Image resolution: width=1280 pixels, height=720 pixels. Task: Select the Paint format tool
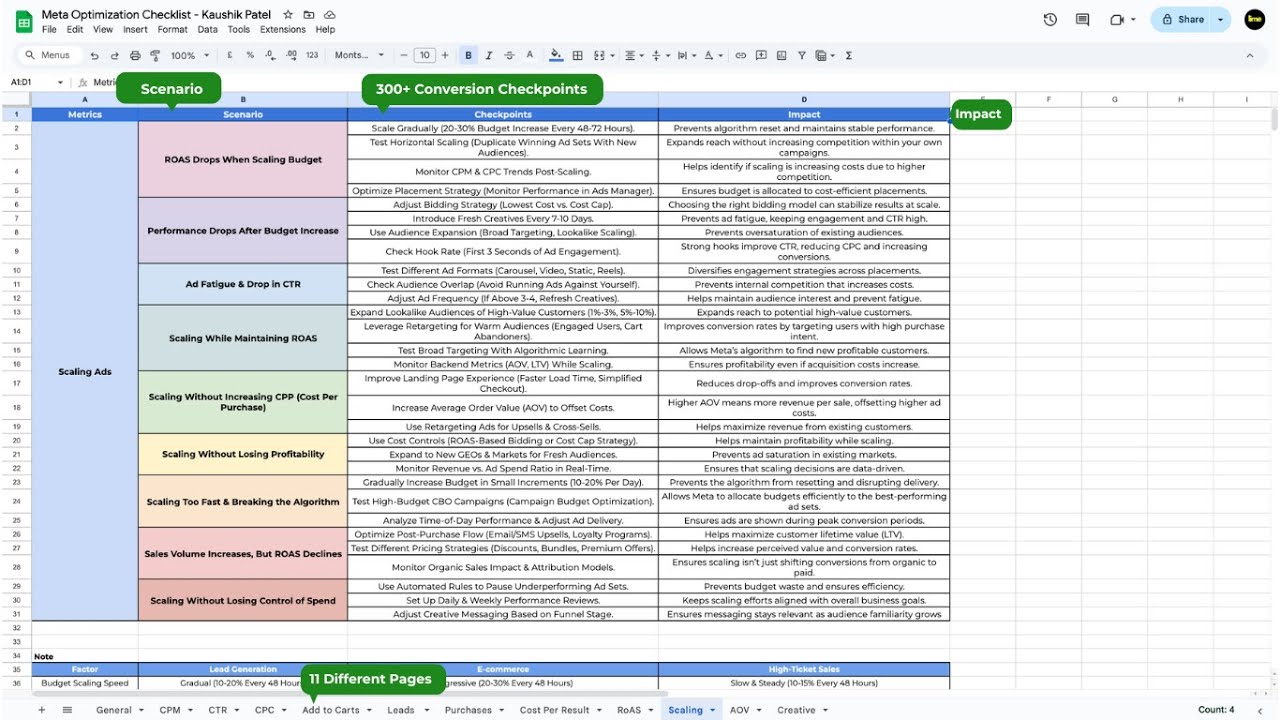pos(155,56)
